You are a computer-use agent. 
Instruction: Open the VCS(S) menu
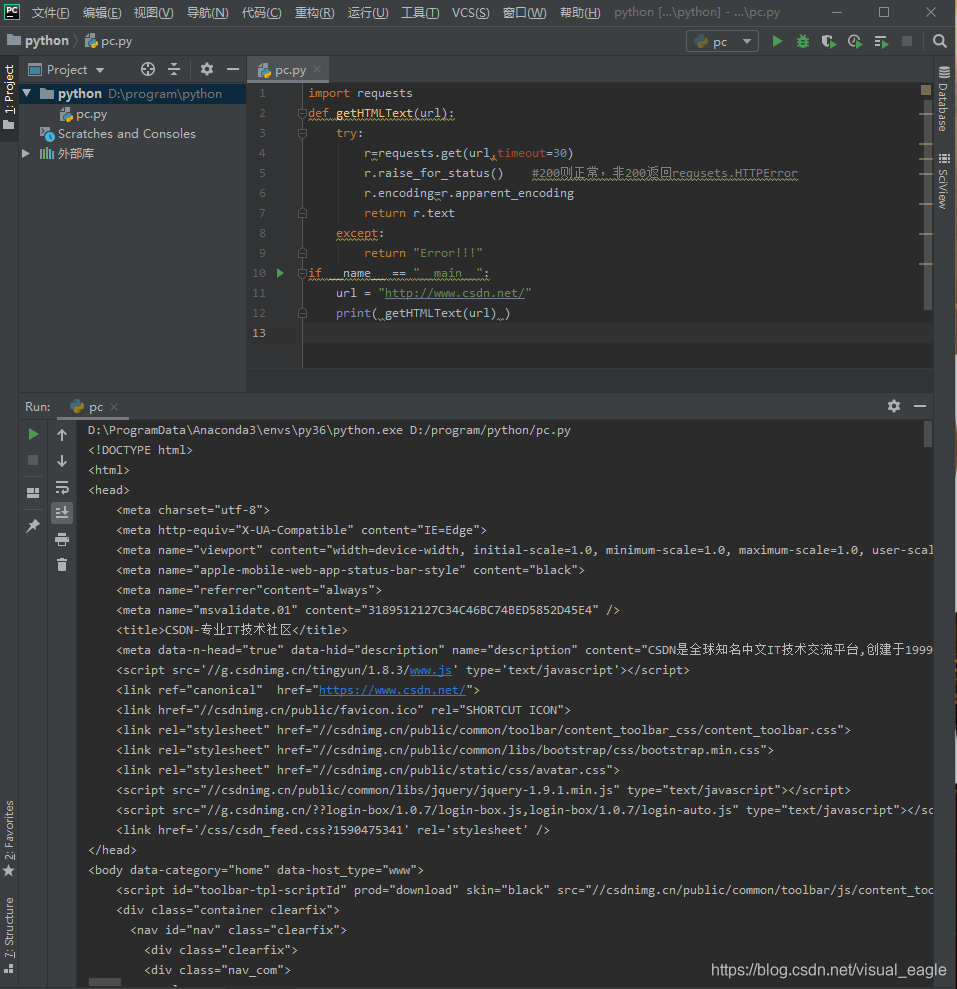pos(470,13)
